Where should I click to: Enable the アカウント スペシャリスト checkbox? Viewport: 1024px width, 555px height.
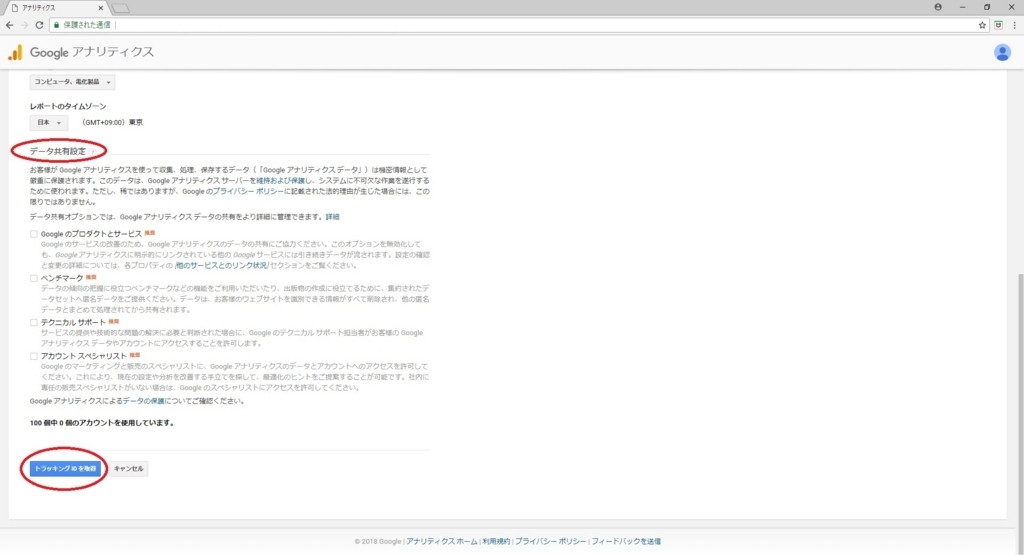[33, 357]
